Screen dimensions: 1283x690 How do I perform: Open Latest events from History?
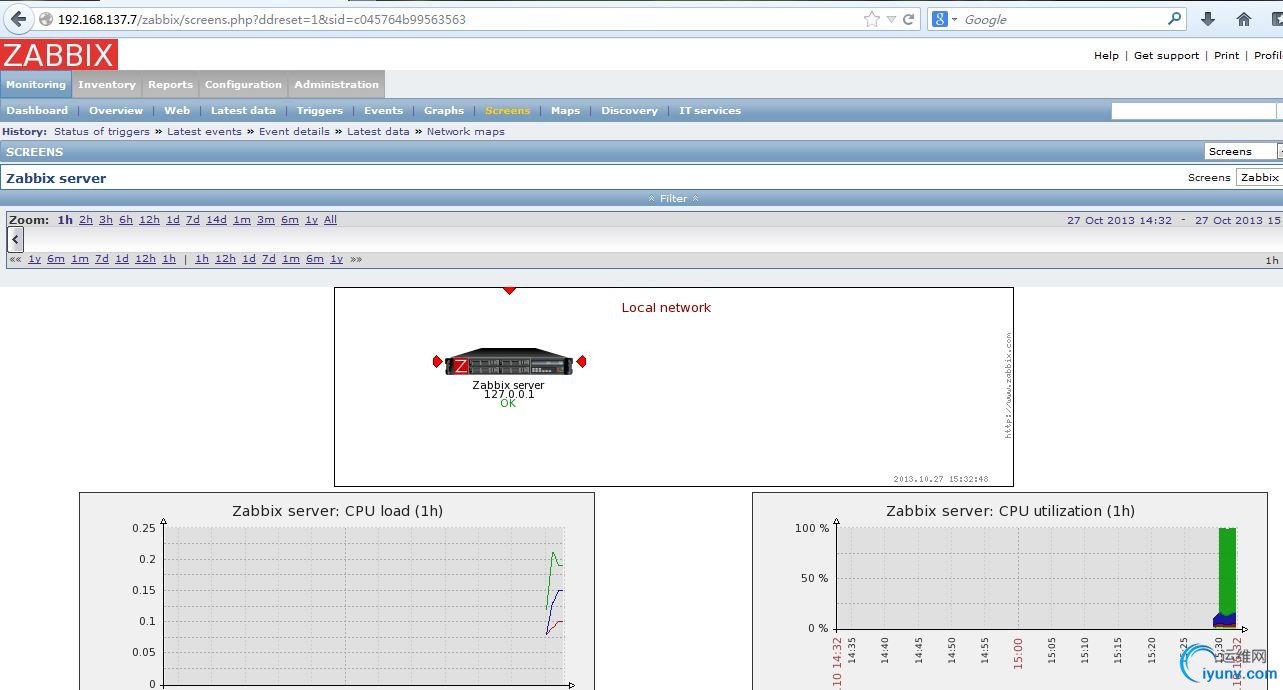(x=204, y=132)
